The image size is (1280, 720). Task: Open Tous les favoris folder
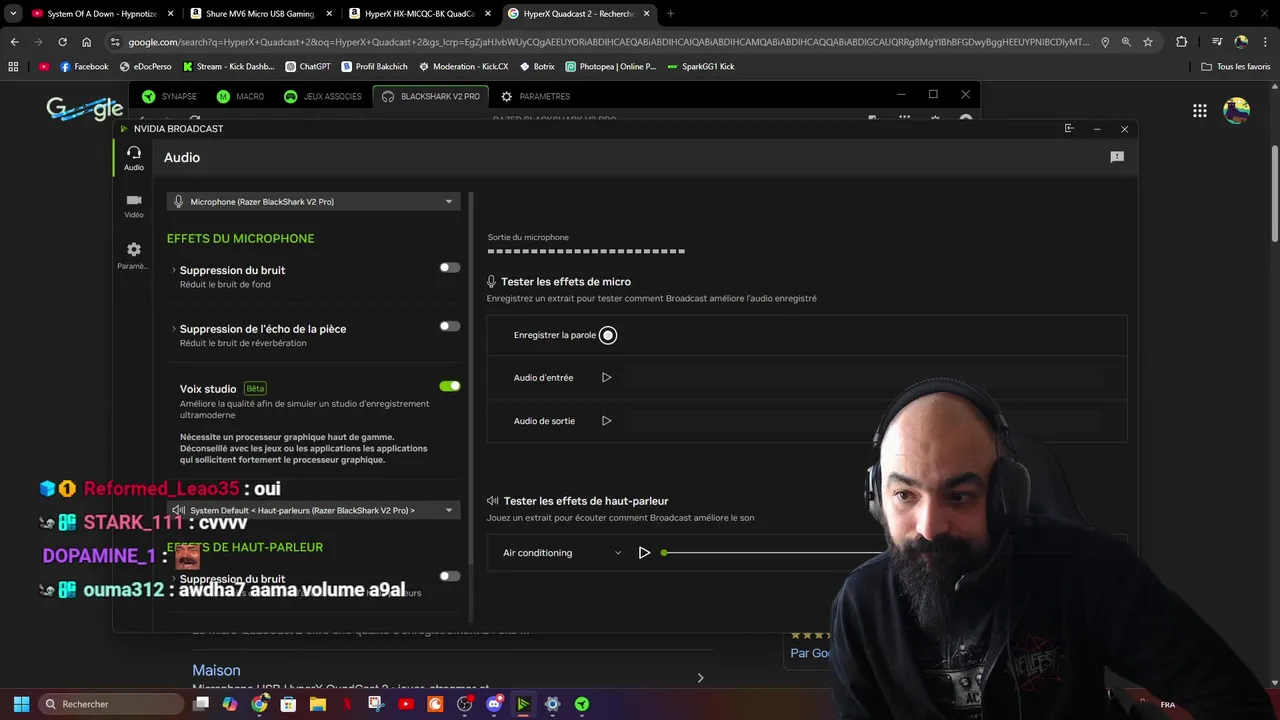[1236, 66]
